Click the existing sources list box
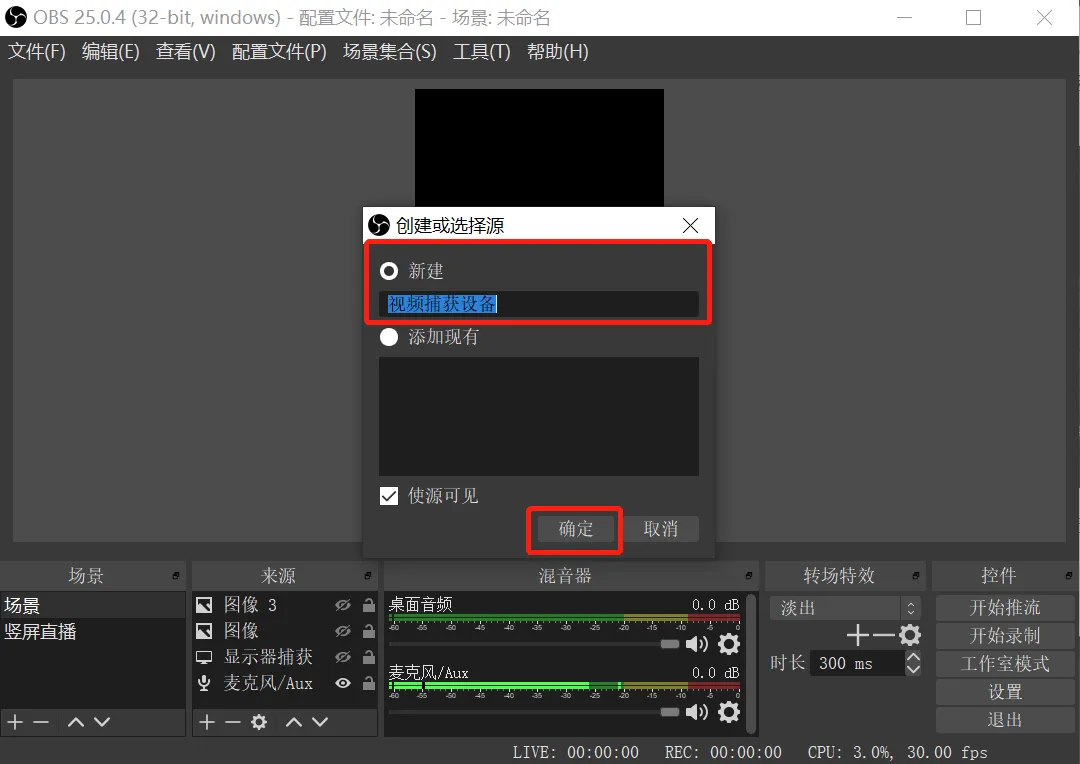 [x=539, y=416]
